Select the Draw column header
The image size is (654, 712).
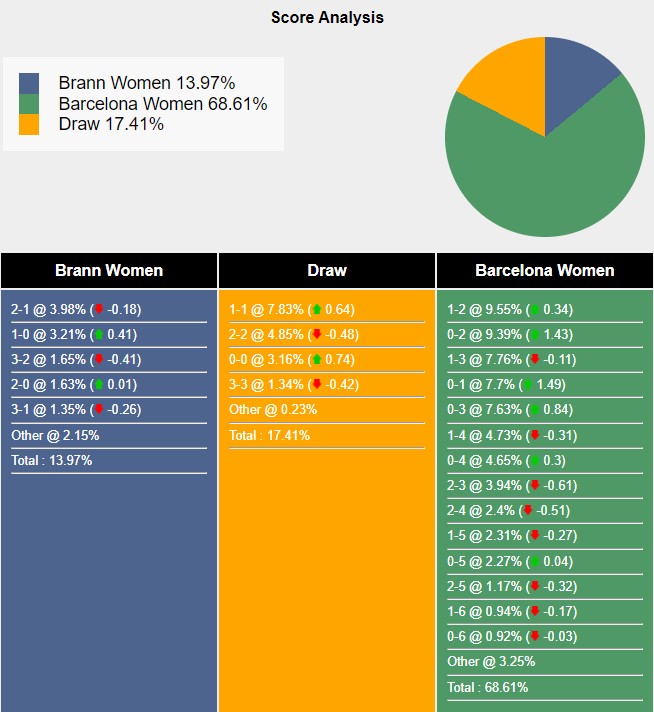click(327, 271)
